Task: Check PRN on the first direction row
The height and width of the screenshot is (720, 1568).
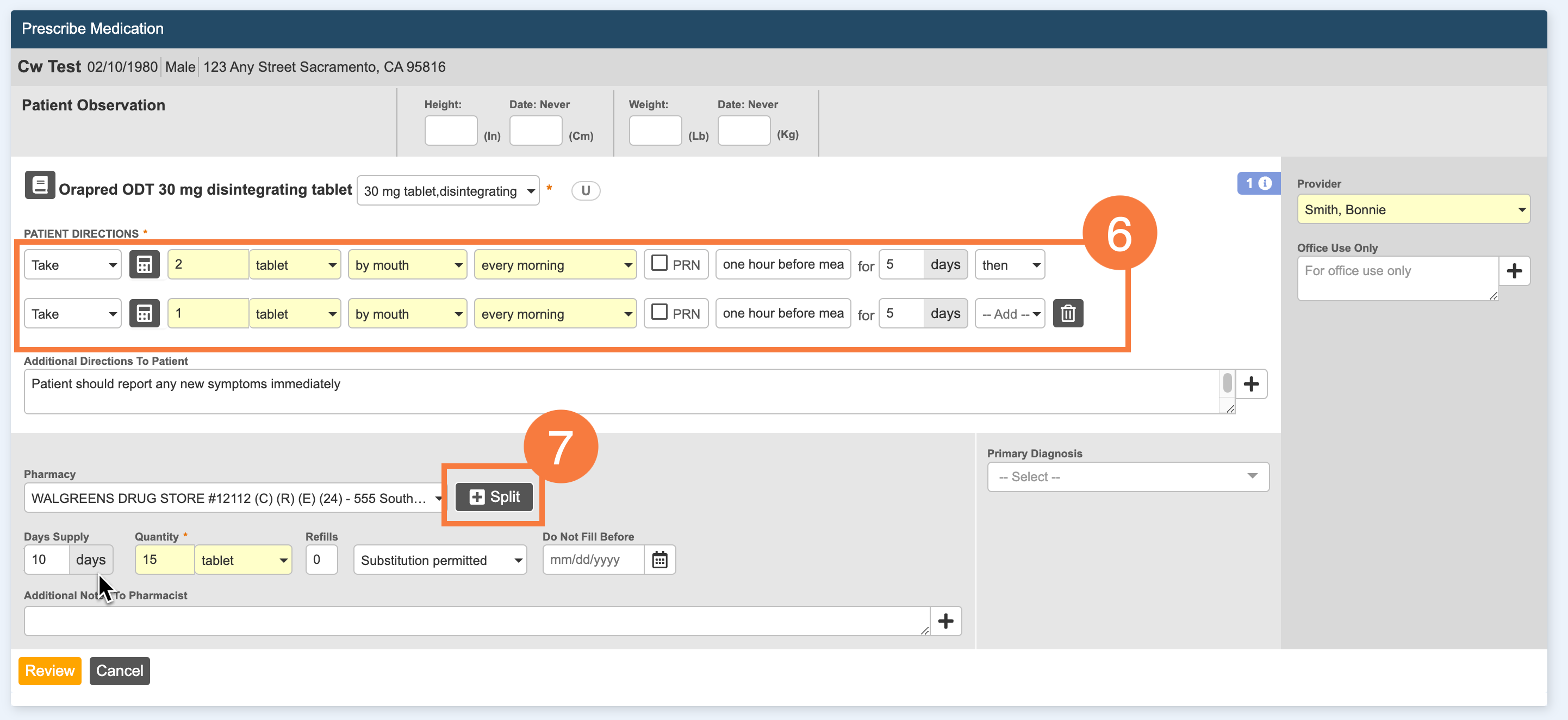Action: click(659, 264)
